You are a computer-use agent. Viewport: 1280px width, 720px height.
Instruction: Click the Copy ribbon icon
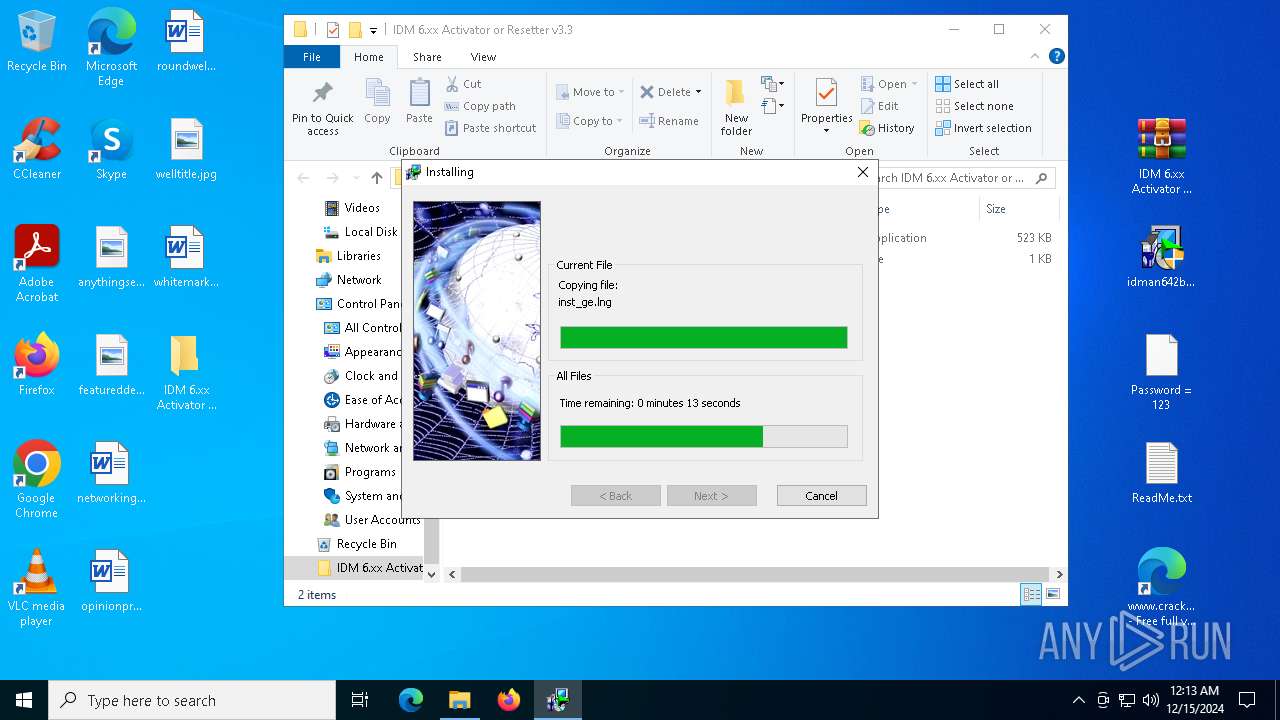coord(377,103)
